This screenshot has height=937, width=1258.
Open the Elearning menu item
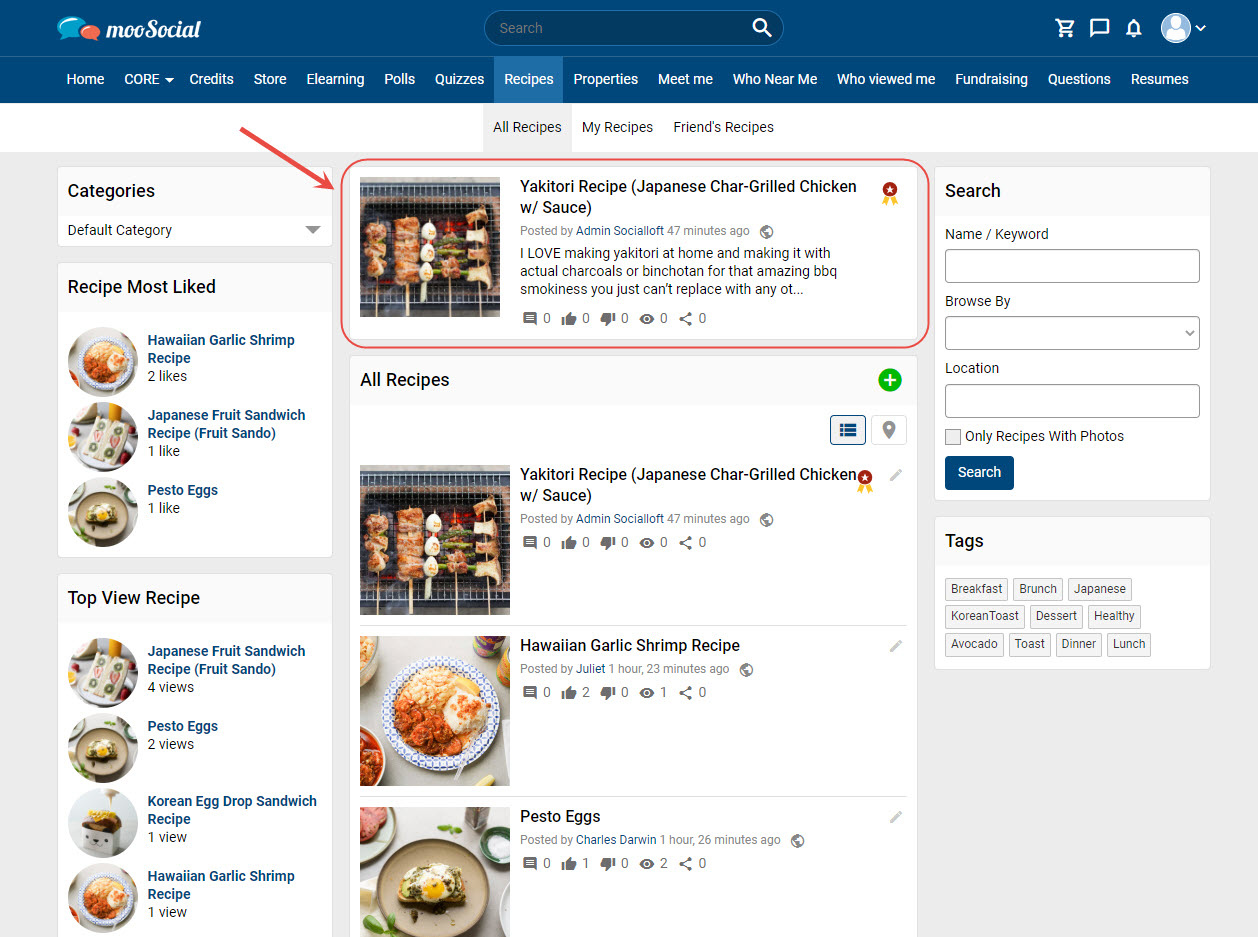[335, 79]
